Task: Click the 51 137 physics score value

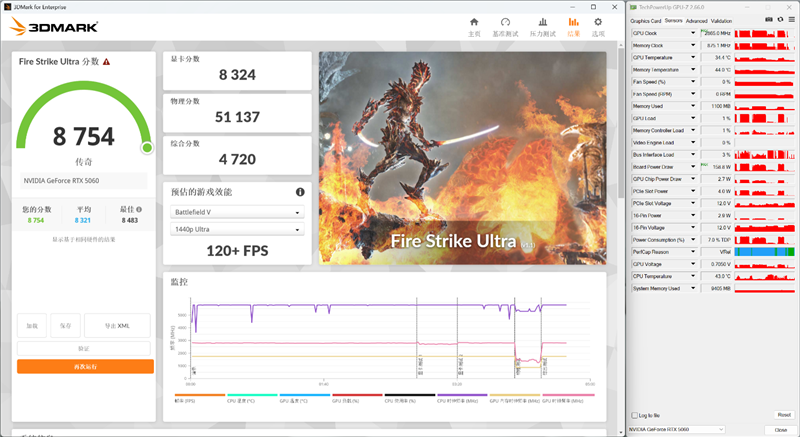Action: [237, 117]
